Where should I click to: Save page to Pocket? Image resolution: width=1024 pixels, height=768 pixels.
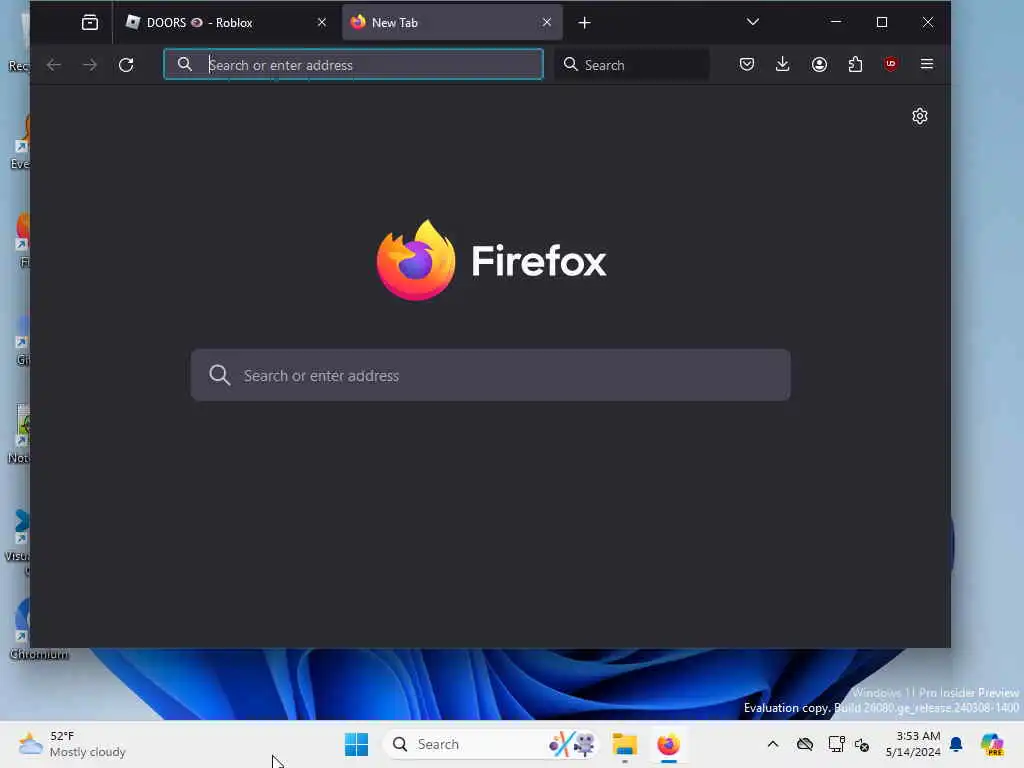tap(747, 64)
